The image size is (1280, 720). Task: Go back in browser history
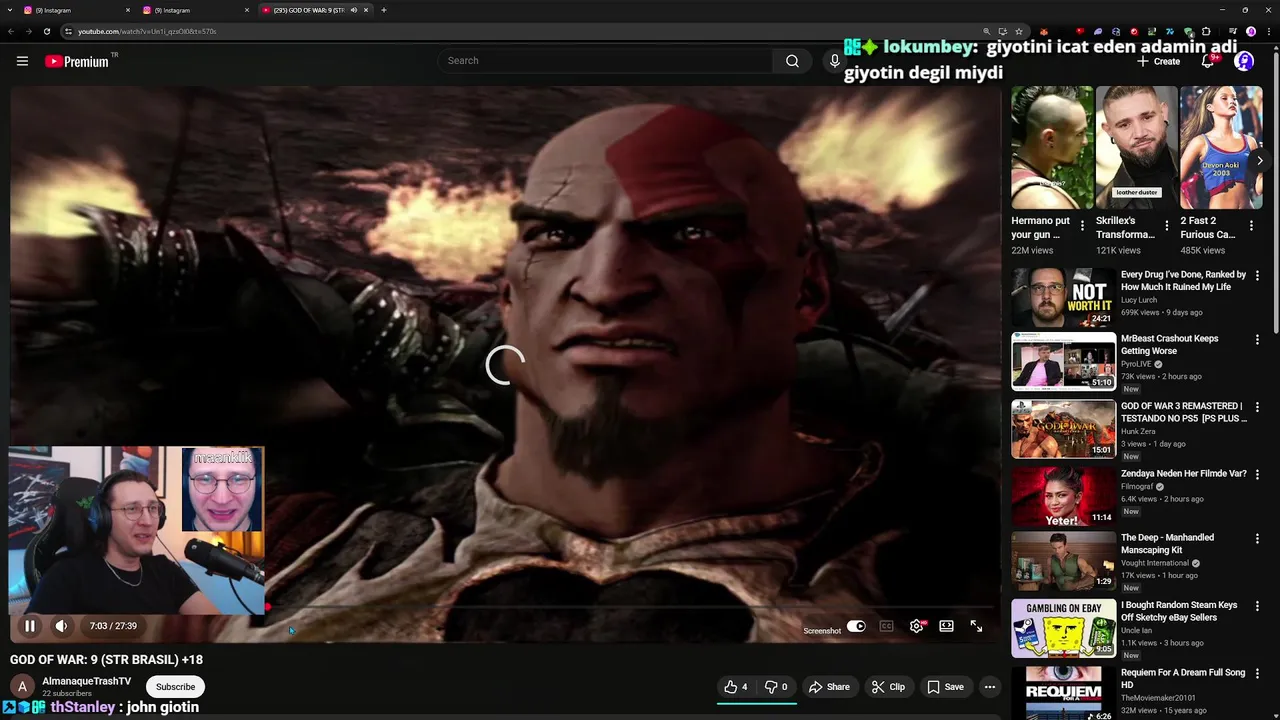click(10, 31)
